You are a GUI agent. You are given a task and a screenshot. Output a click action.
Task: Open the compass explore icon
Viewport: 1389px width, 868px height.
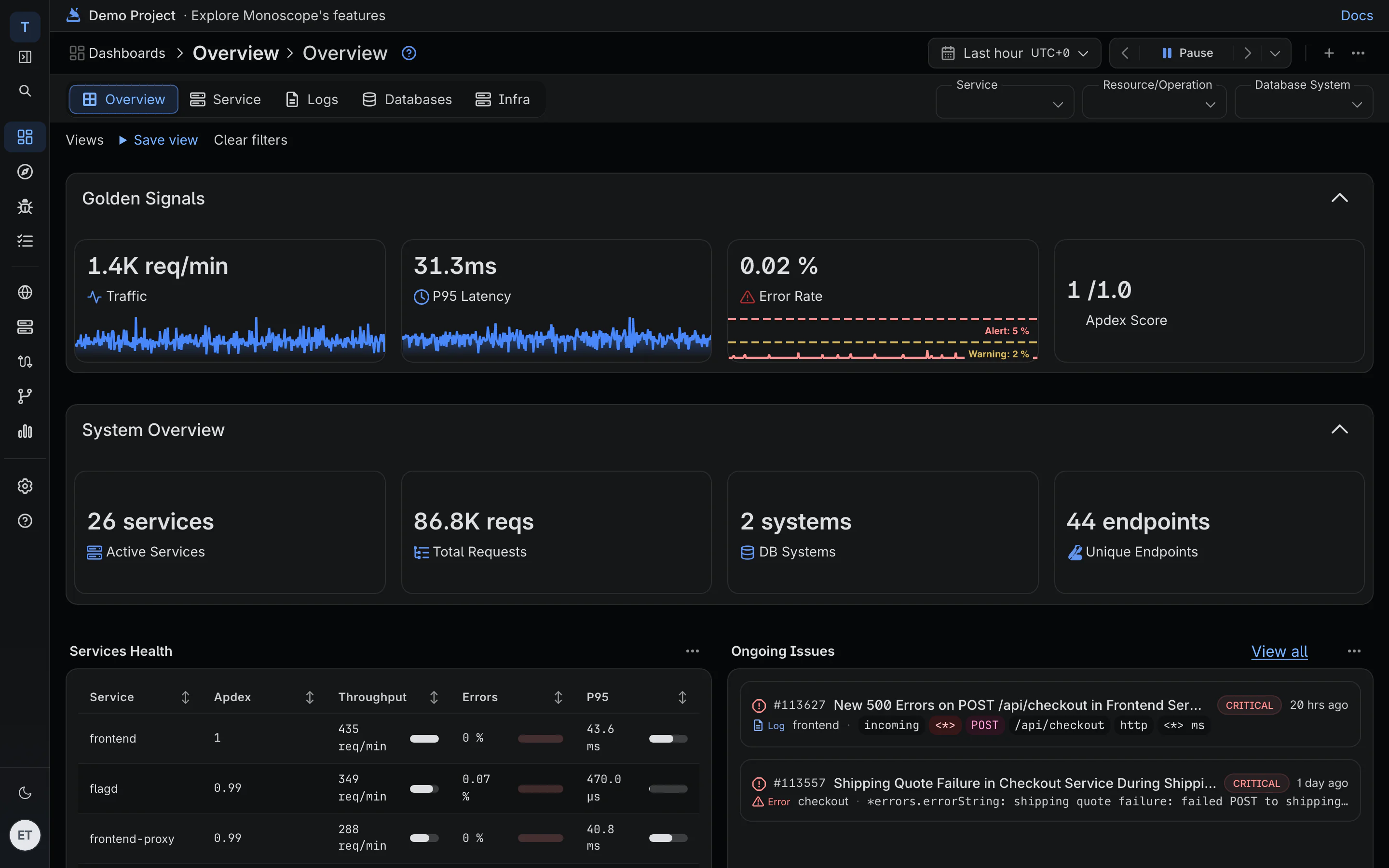click(x=25, y=172)
